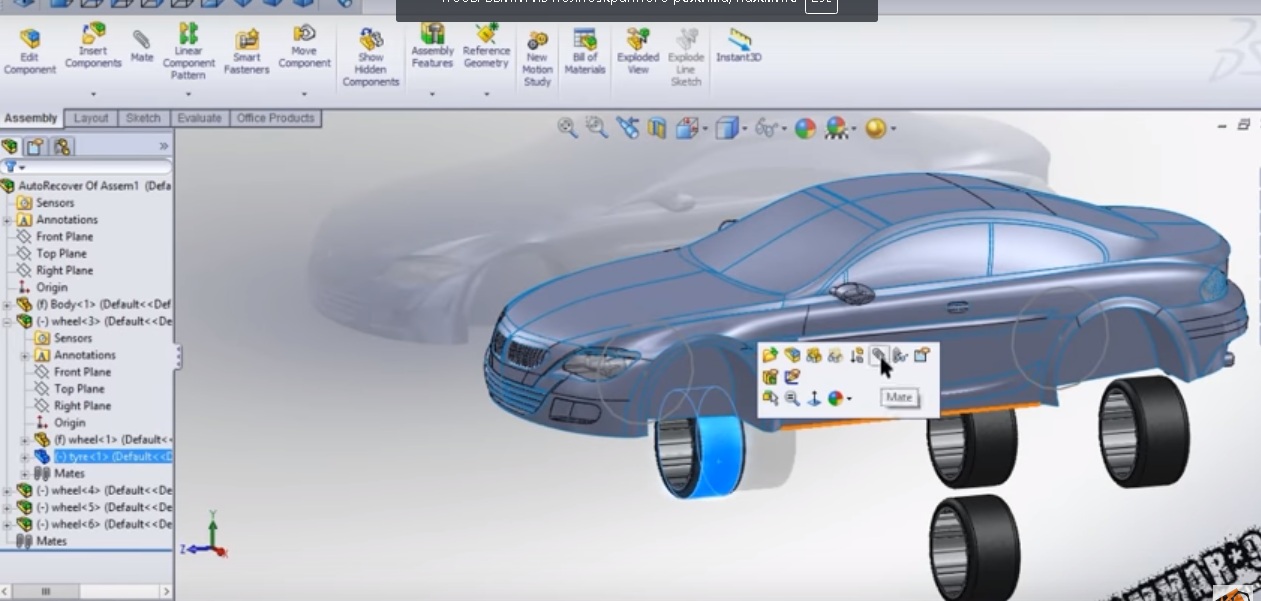This screenshot has height=601, width=1261.
Task: Click the Esc key button in the fullscreen banner
Action: tap(820, 4)
